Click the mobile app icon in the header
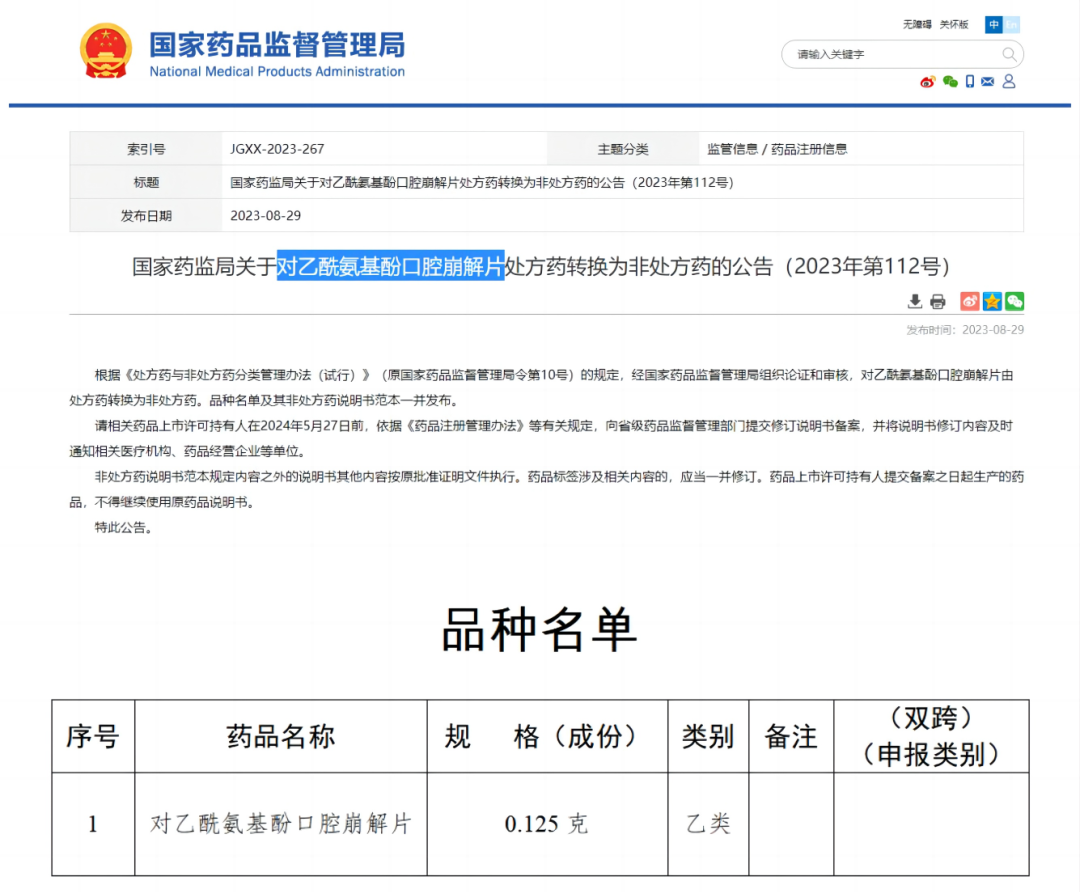Viewport: 1080px width, 892px height. (970, 82)
